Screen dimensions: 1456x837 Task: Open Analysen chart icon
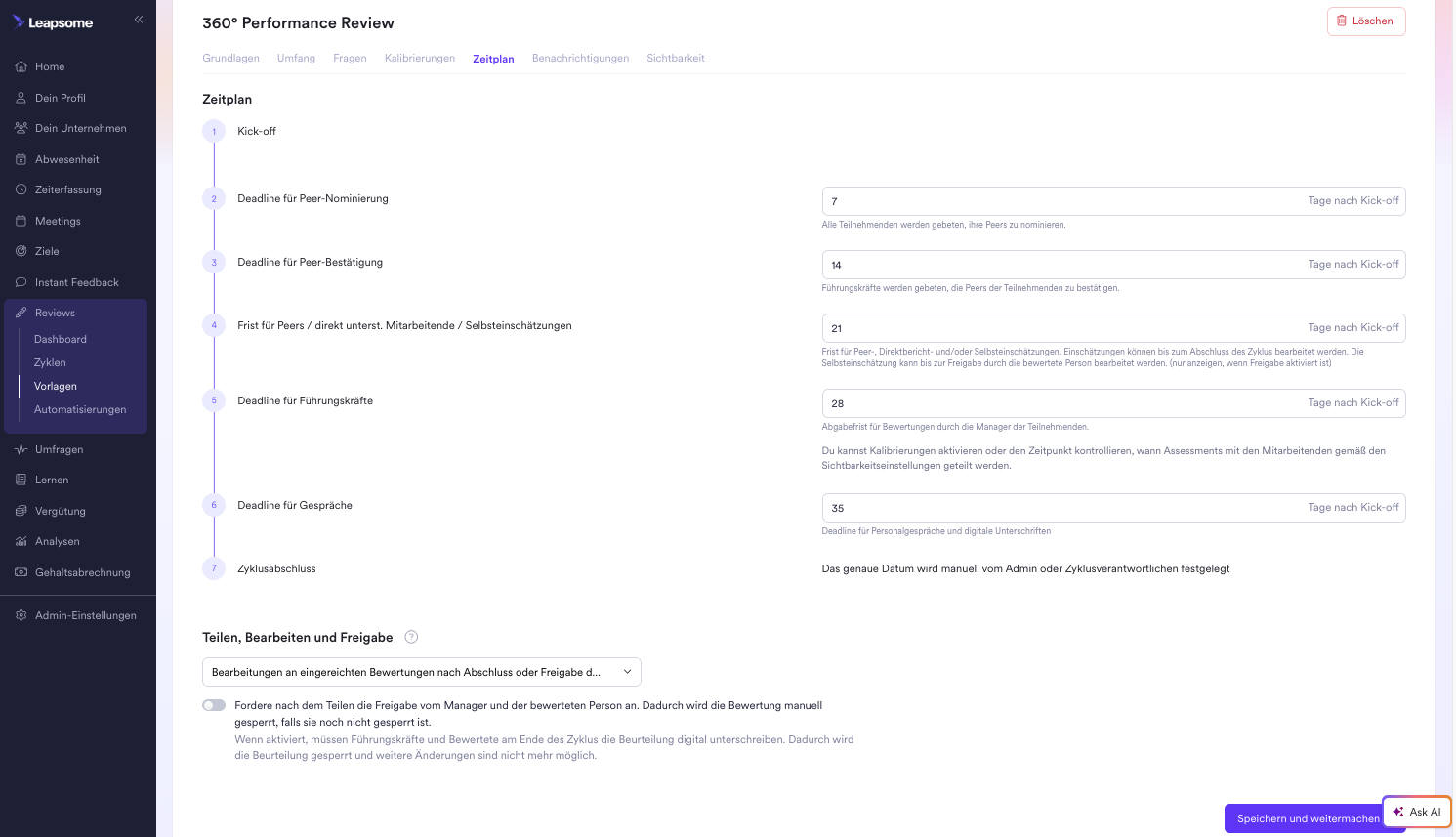pos(21,541)
